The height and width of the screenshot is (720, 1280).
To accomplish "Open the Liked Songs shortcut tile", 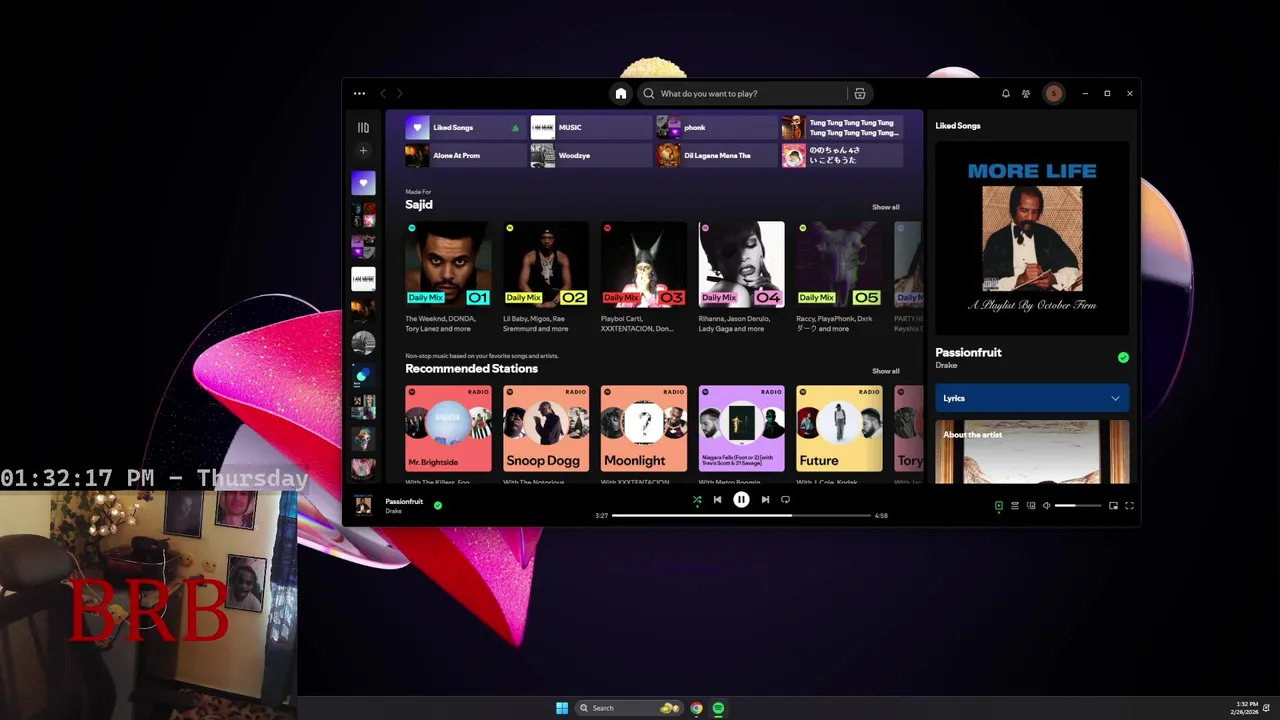I will [465, 127].
